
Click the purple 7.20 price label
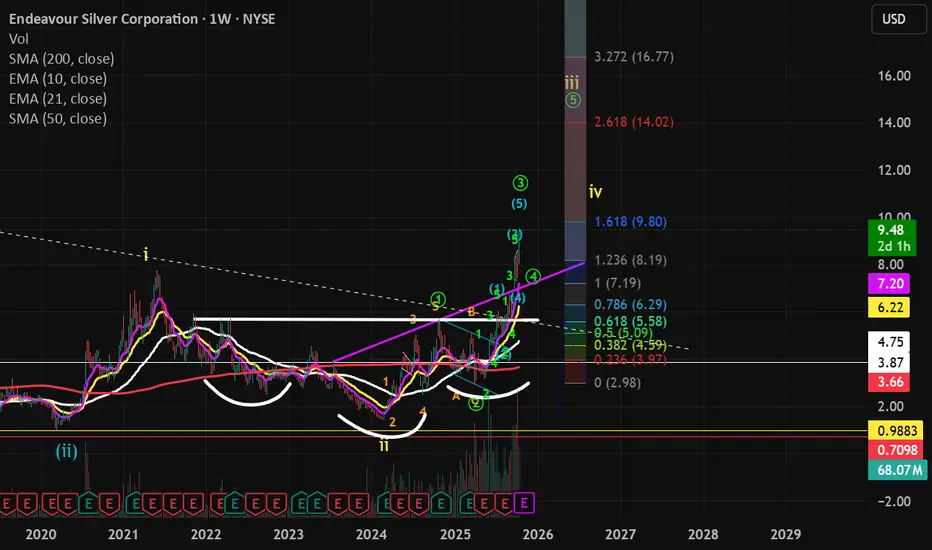[889, 284]
